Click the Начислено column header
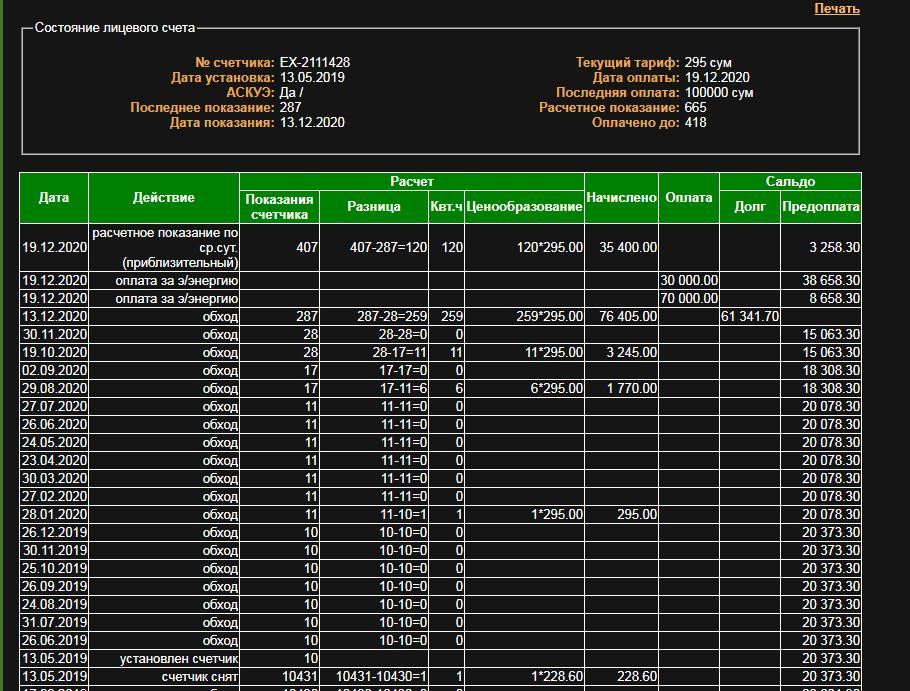The image size is (910, 691). 621,198
